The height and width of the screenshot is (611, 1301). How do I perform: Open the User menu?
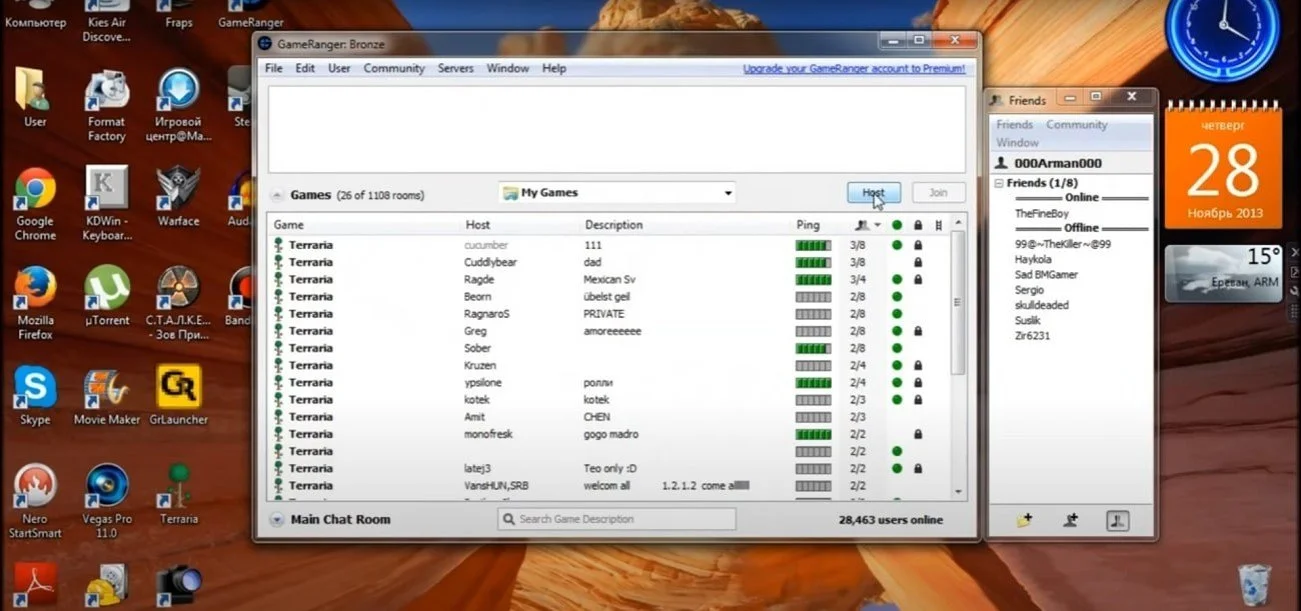pos(339,68)
